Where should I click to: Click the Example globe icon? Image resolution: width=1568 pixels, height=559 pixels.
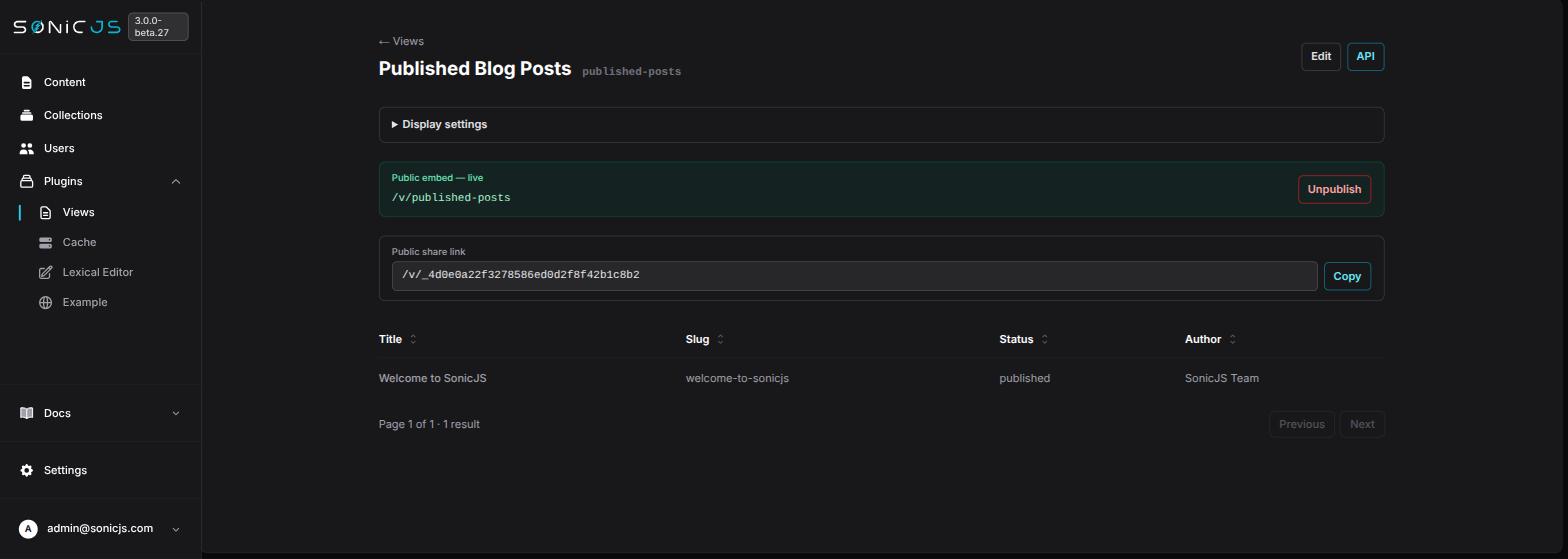45,302
